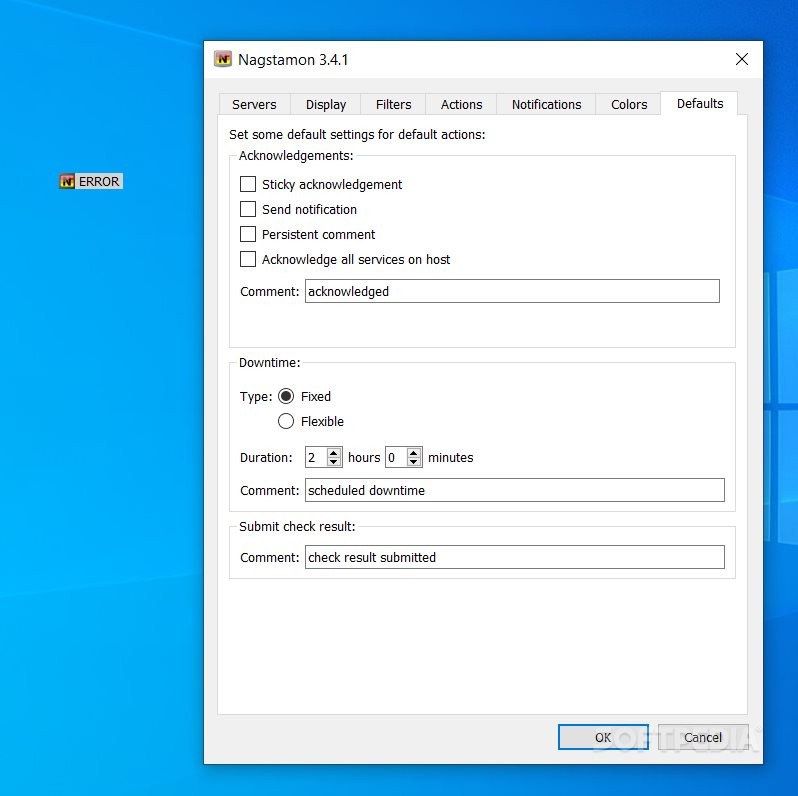Screen dimensions: 798x796
Task: Show the Notifications tab
Action: 546,104
